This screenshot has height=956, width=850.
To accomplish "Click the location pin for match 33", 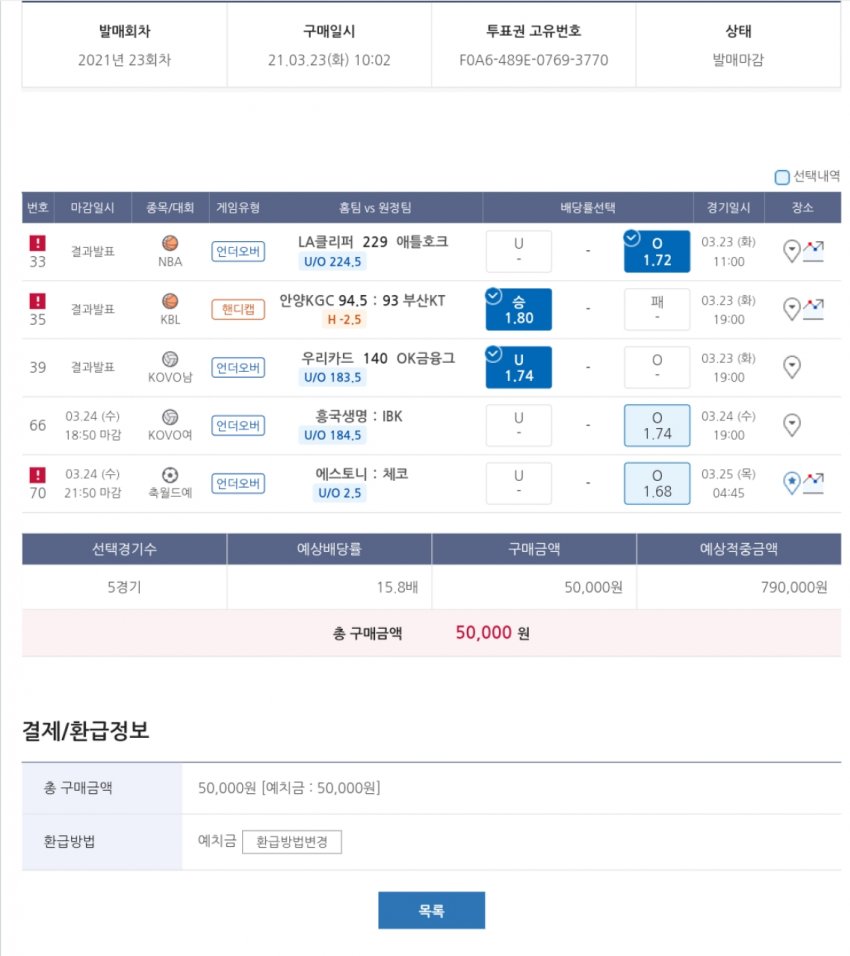I will tap(791, 252).
